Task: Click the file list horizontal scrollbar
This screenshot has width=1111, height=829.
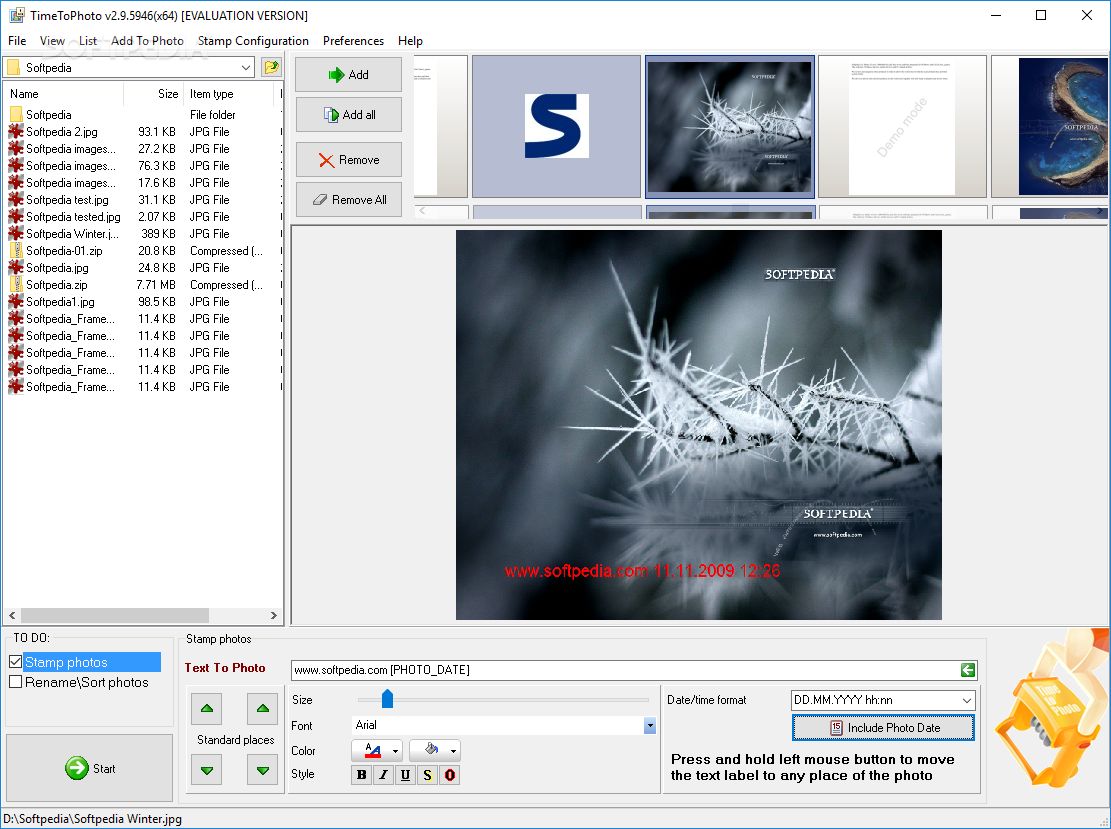Action: (x=115, y=615)
